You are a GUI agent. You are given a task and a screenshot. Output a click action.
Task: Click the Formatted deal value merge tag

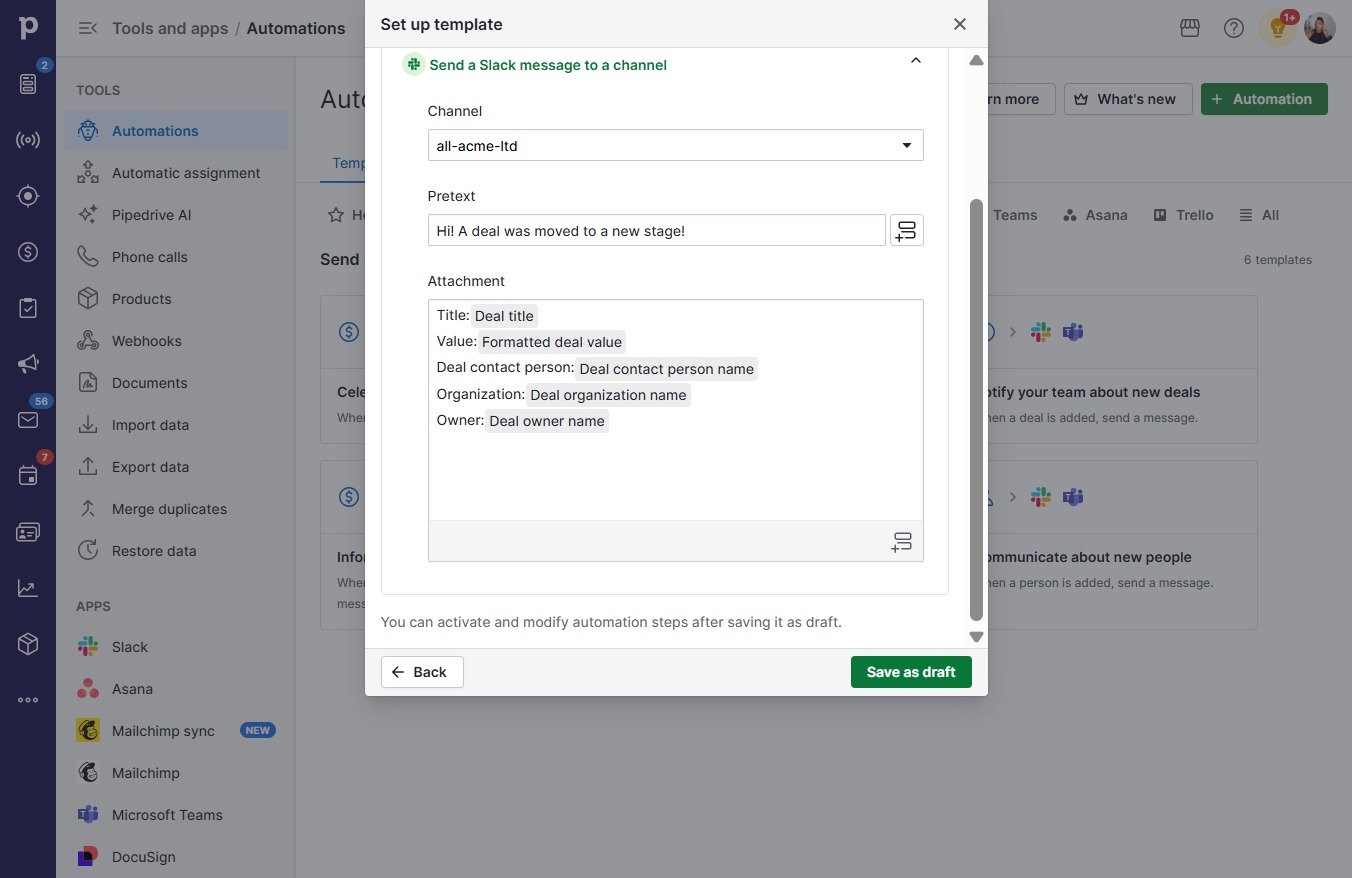click(x=552, y=342)
